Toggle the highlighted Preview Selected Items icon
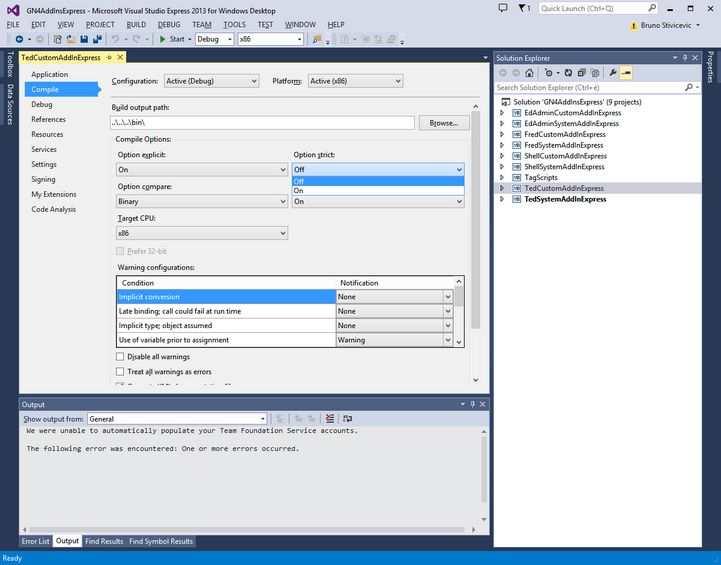This screenshot has height=565, width=721. (626, 73)
